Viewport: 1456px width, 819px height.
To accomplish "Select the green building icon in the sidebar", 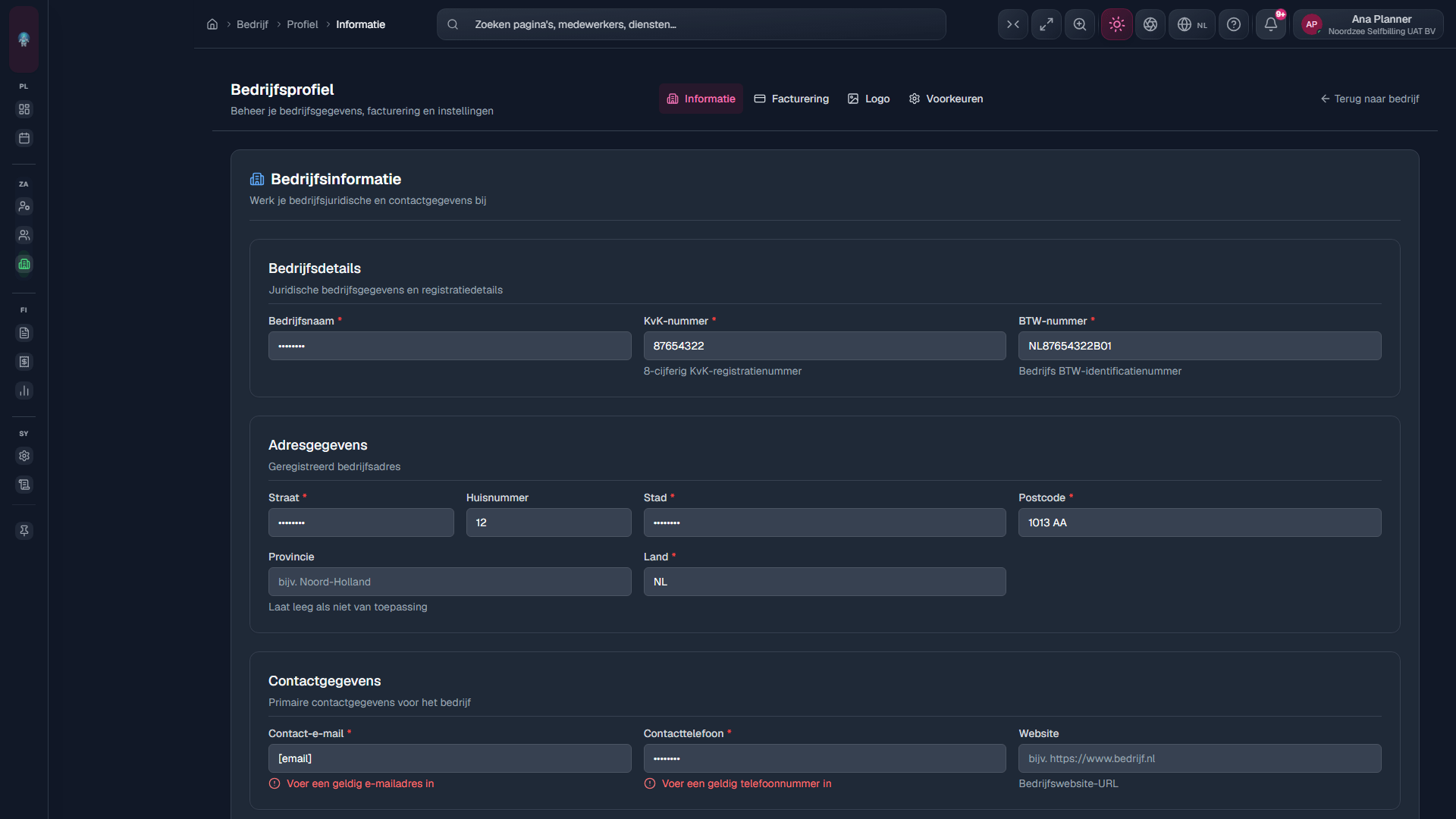I will [x=24, y=264].
